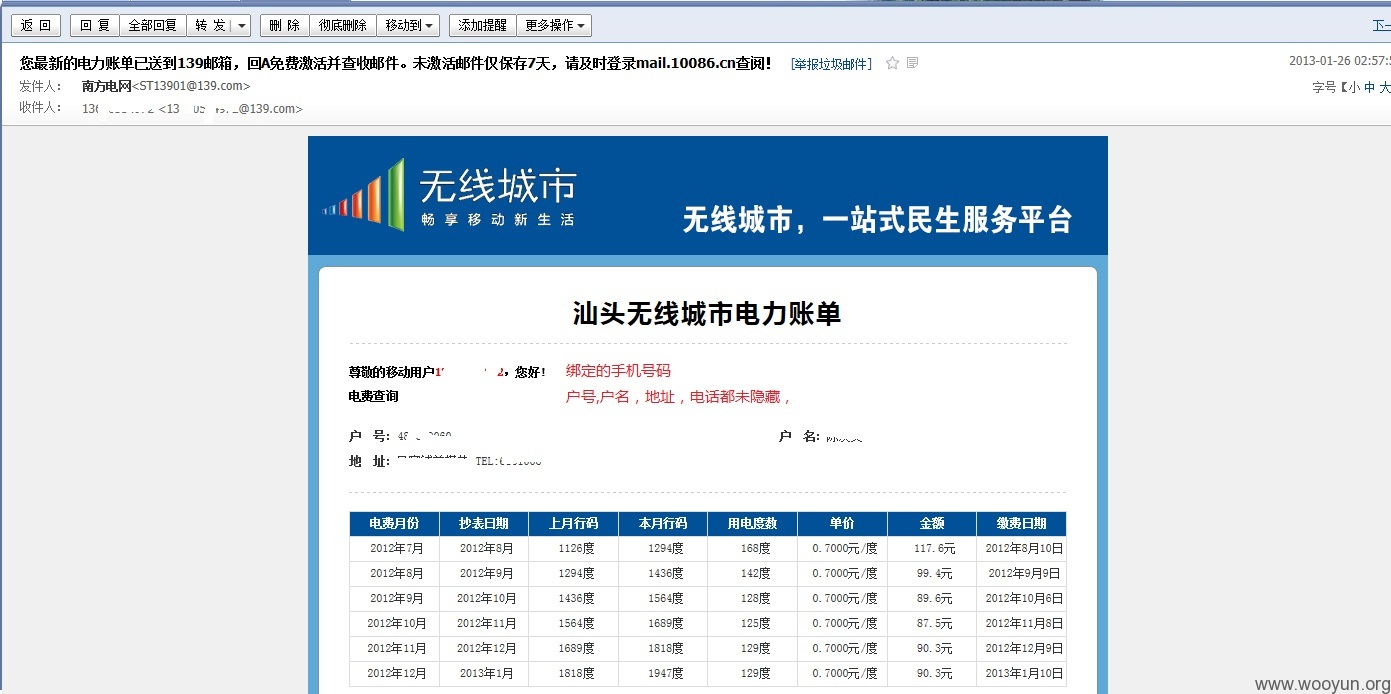Click the 125度 usage cell
Screen dimensions: 1391x694
pyautogui.click(x=752, y=624)
